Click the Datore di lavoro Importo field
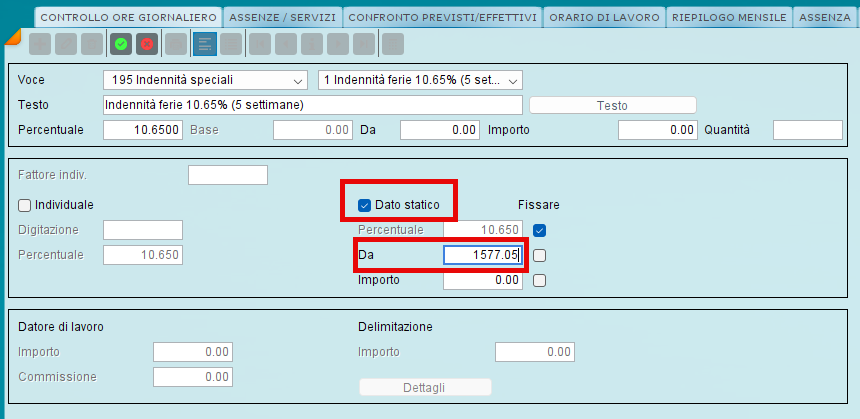Viewport: 860px width, 419px height. pos(193,352)
